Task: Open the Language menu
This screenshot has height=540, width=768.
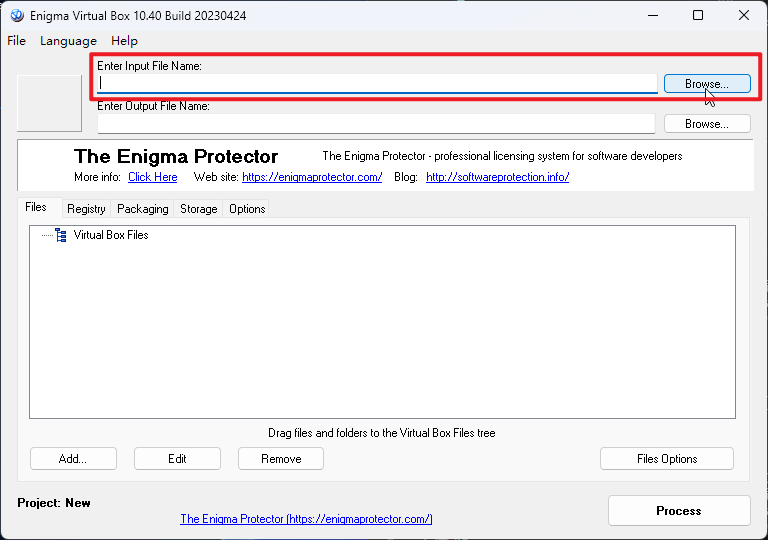Action: [68, 41]
